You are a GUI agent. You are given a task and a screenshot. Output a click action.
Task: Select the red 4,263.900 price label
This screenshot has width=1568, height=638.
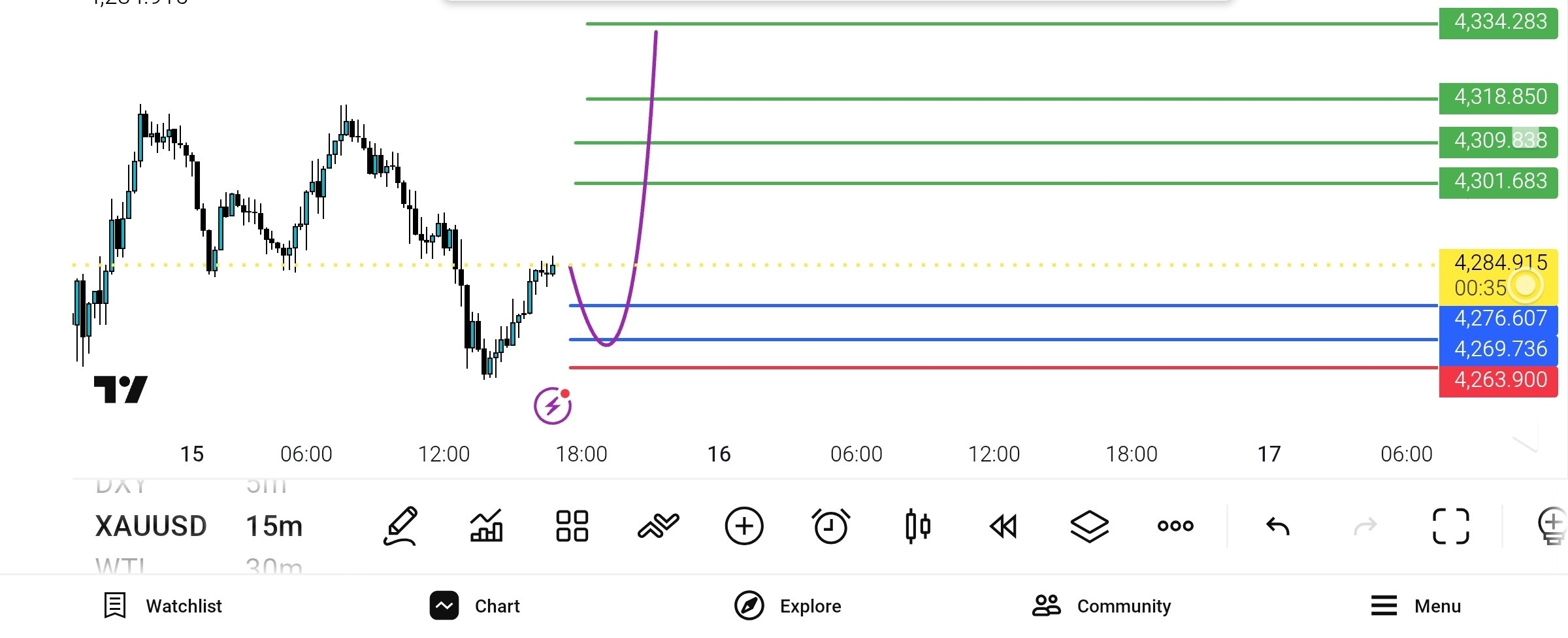(x=1499, y=380)
